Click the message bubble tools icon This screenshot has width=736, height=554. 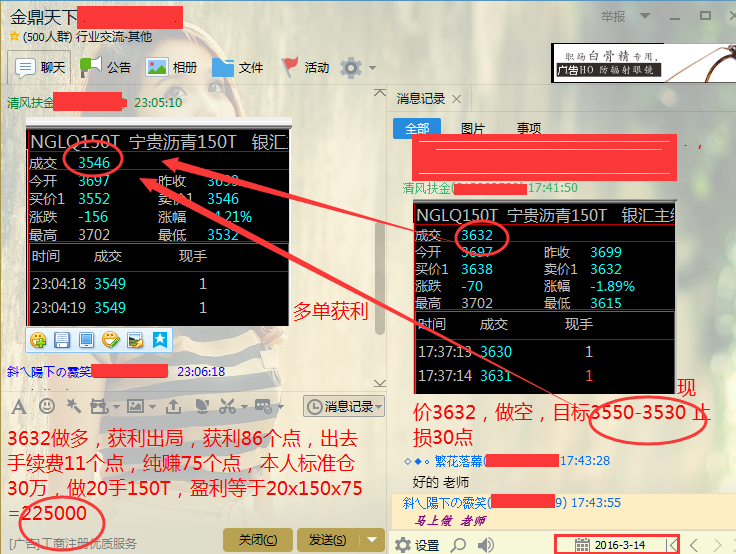pyautogui.click(x=263, y=407)
